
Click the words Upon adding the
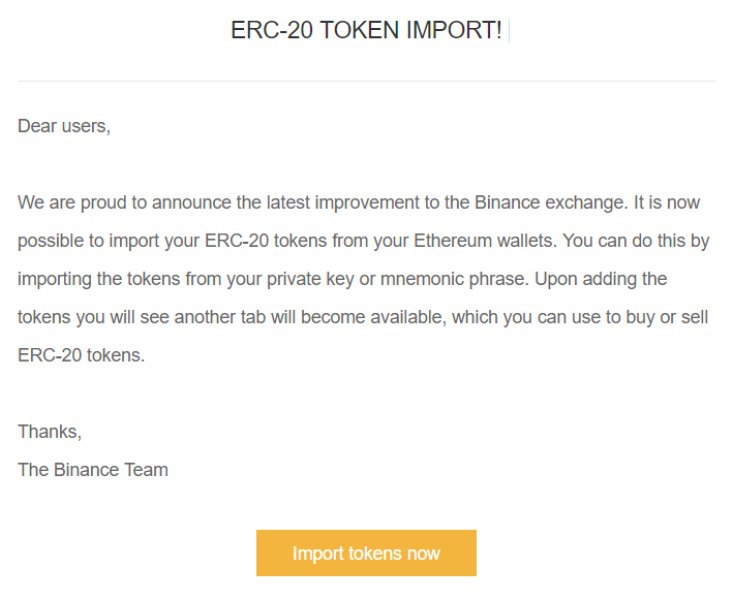point(601,279)
